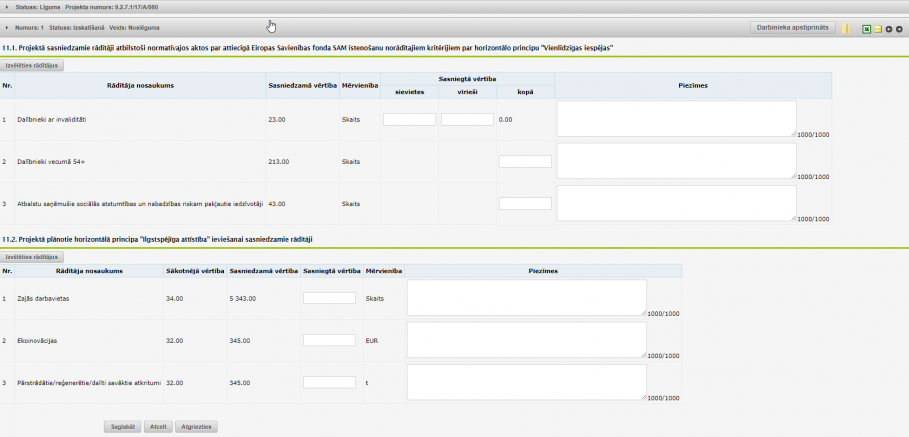This screenshot has height=437, width=909.
Task: Click Piezīmes text area for Ekoinovācijas
Action: (x=526, y=339)
